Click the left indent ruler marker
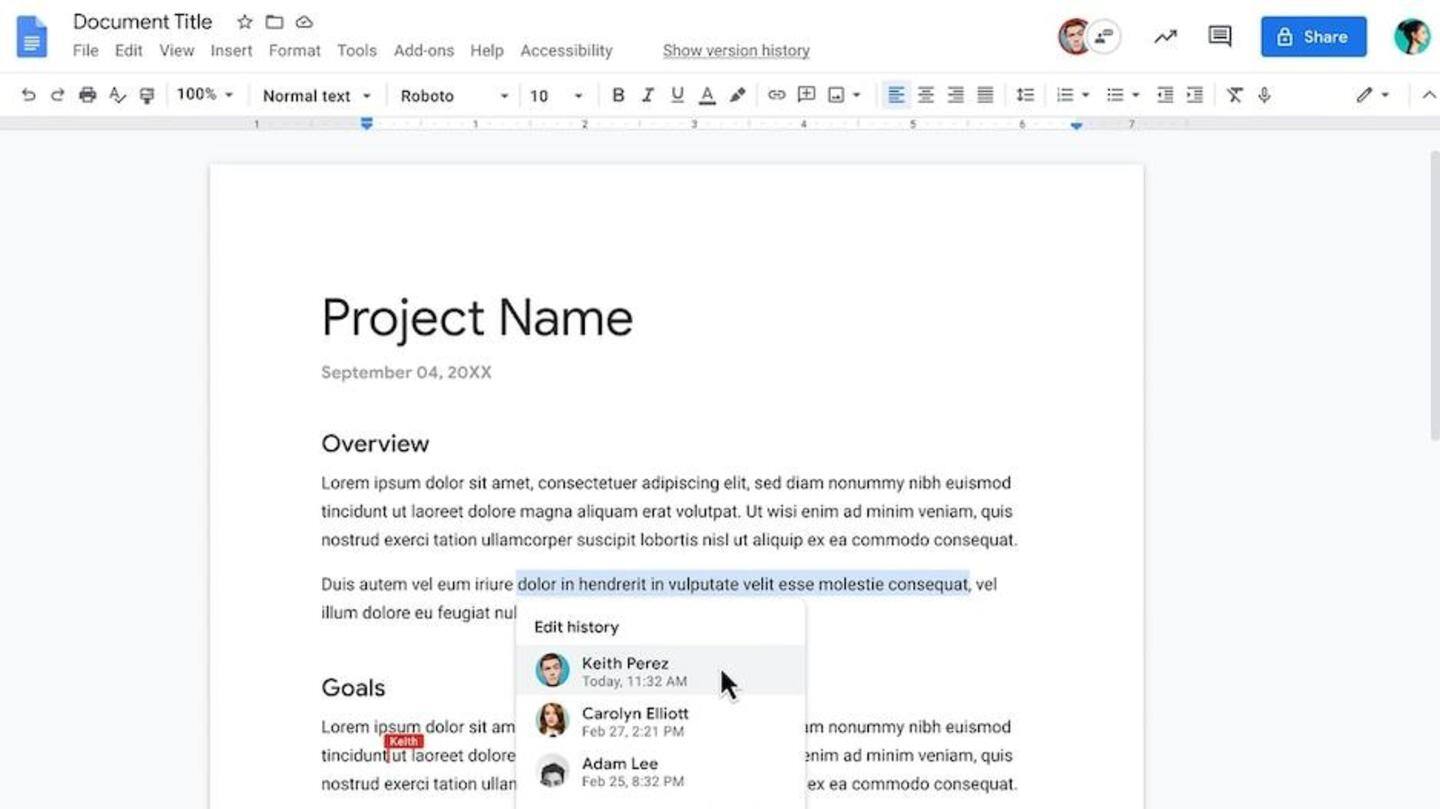Image resolution: width=1440 pixels, height=809 pixels. tap(367, 124)
